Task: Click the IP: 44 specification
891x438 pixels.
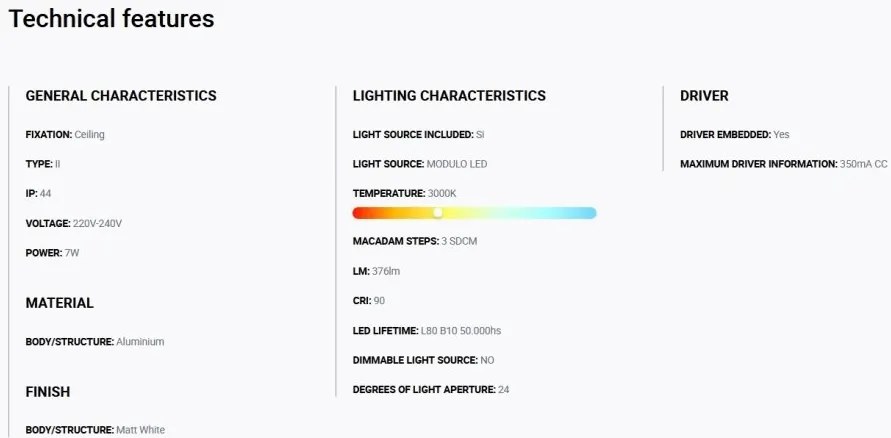Action: point(38,194)
